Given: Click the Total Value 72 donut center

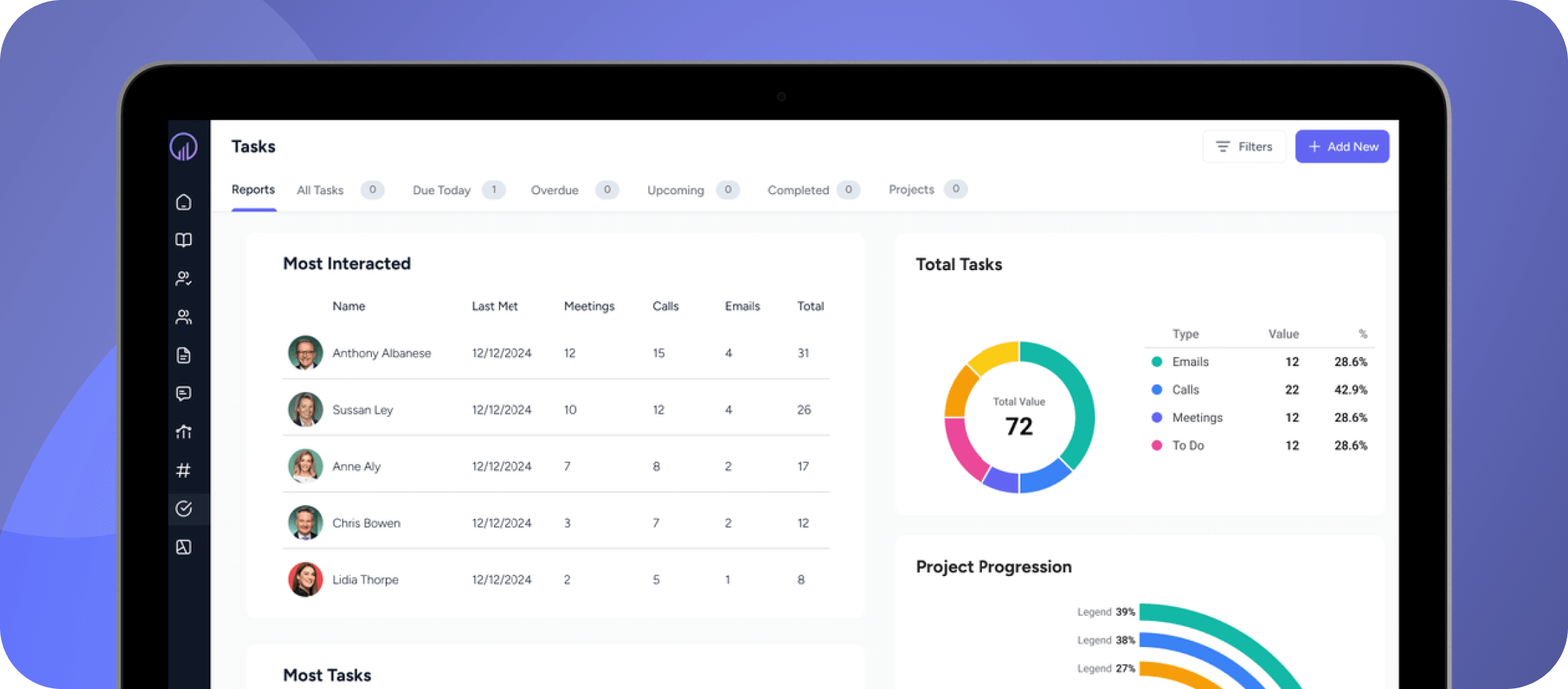Looking at the screenshot, I should pos(1019,418).
